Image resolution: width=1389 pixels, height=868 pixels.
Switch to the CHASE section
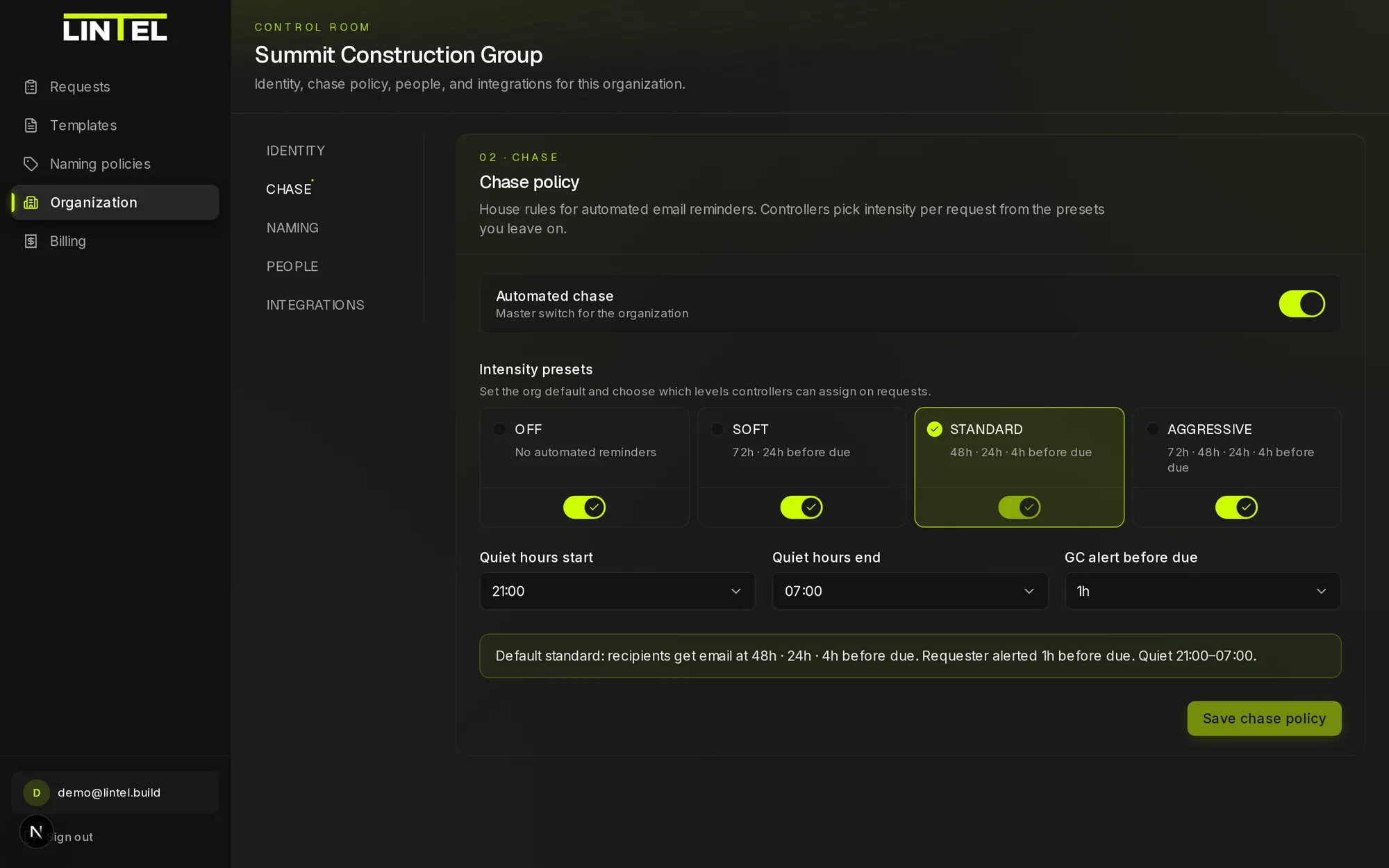coord(289,189)
